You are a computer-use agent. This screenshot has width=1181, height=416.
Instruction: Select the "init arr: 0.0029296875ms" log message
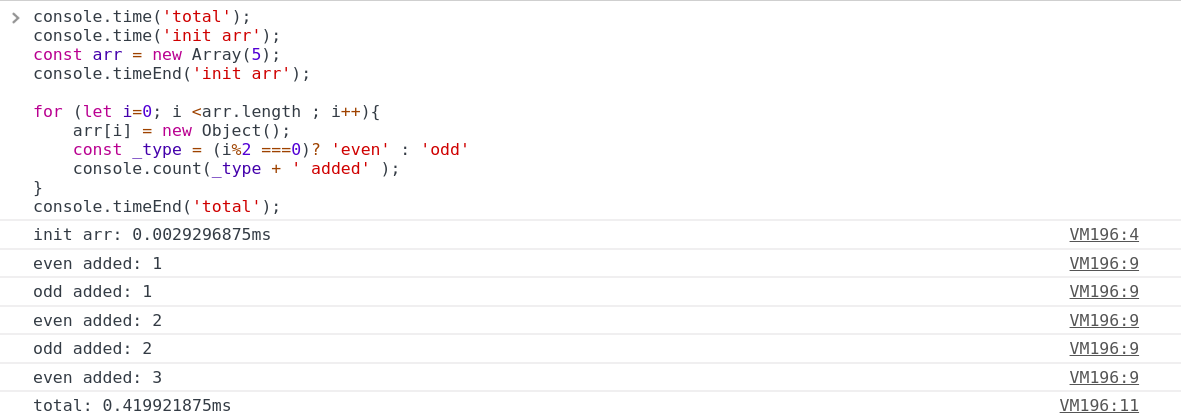[x=152, y=235]
